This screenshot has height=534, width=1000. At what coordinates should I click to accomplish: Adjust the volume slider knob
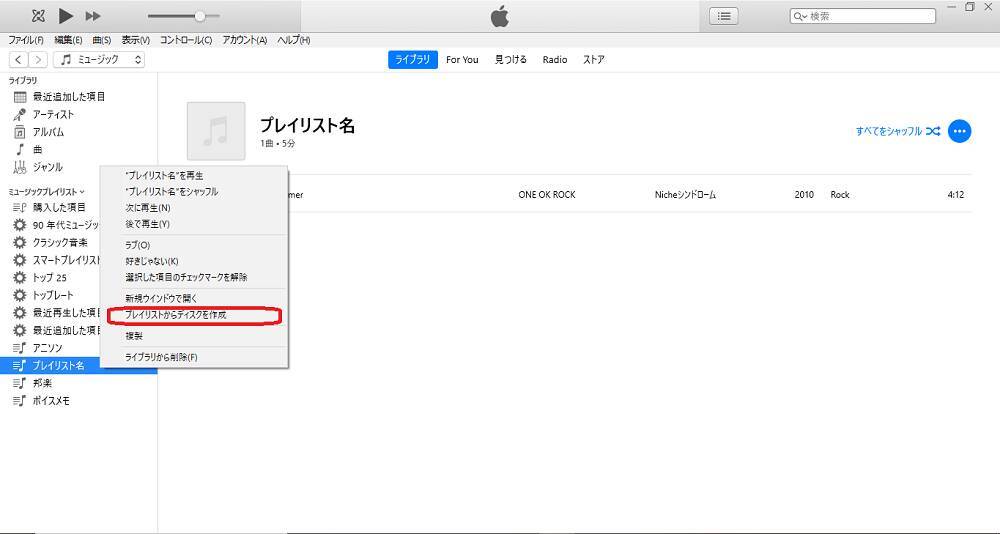pyautogui.click(x=200, y=16)
